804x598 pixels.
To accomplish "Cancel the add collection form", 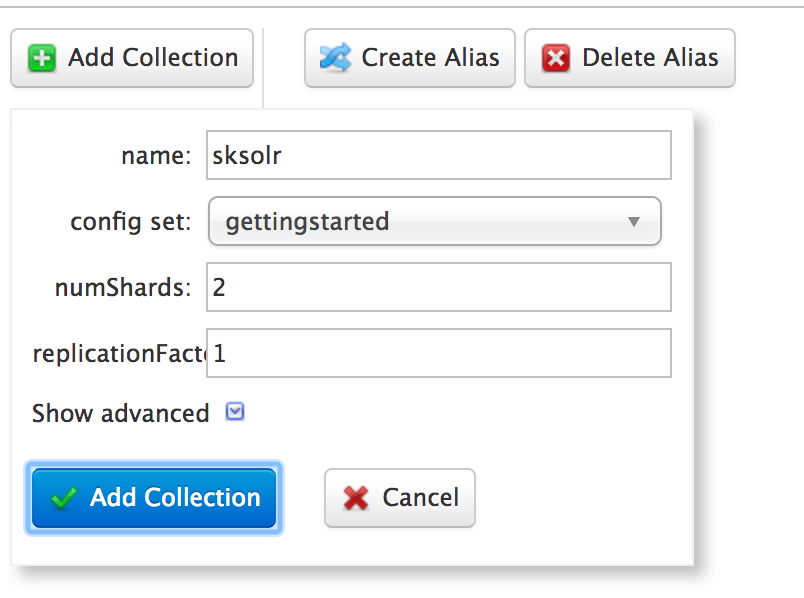I will point(400,498).
